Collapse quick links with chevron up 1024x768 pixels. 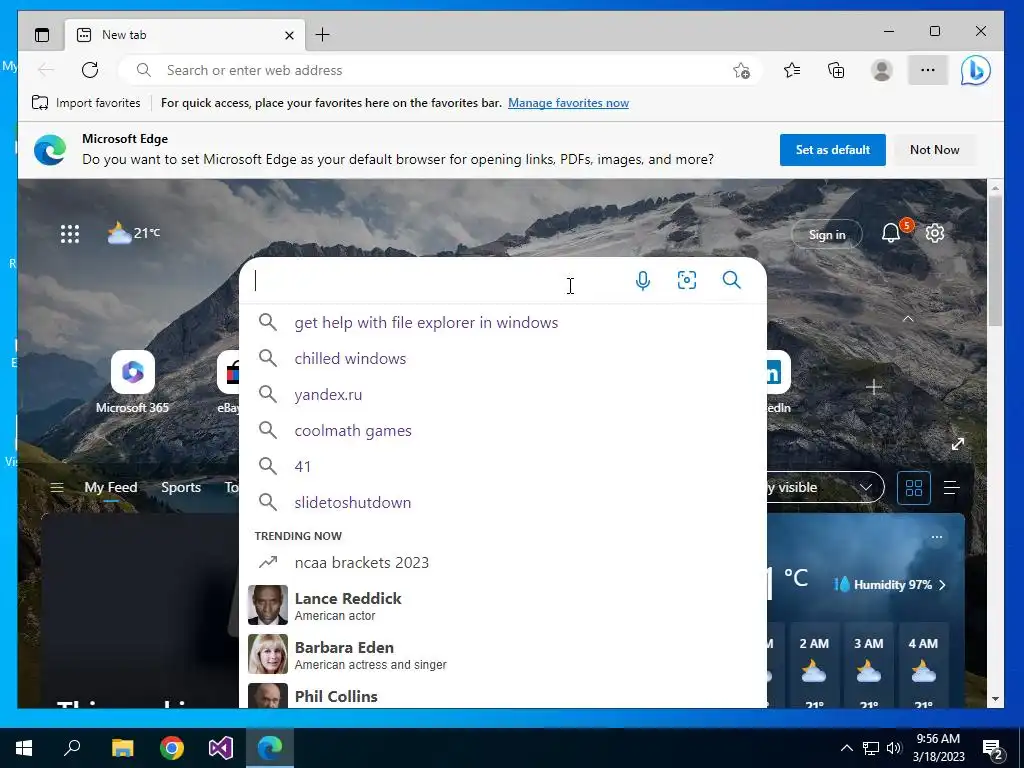pos(908,319)
